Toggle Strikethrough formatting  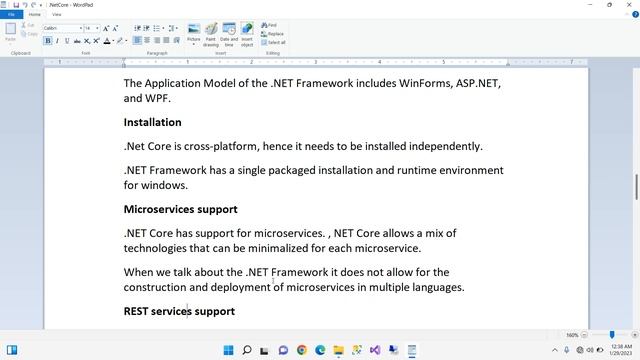point(77,41)
